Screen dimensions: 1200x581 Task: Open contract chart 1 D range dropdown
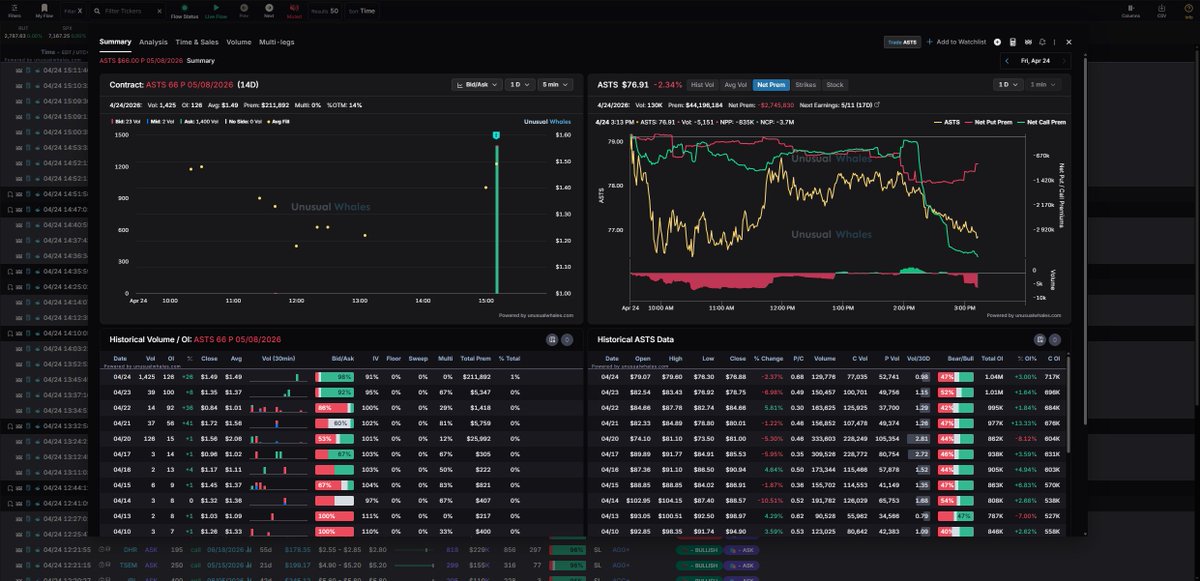519,85
